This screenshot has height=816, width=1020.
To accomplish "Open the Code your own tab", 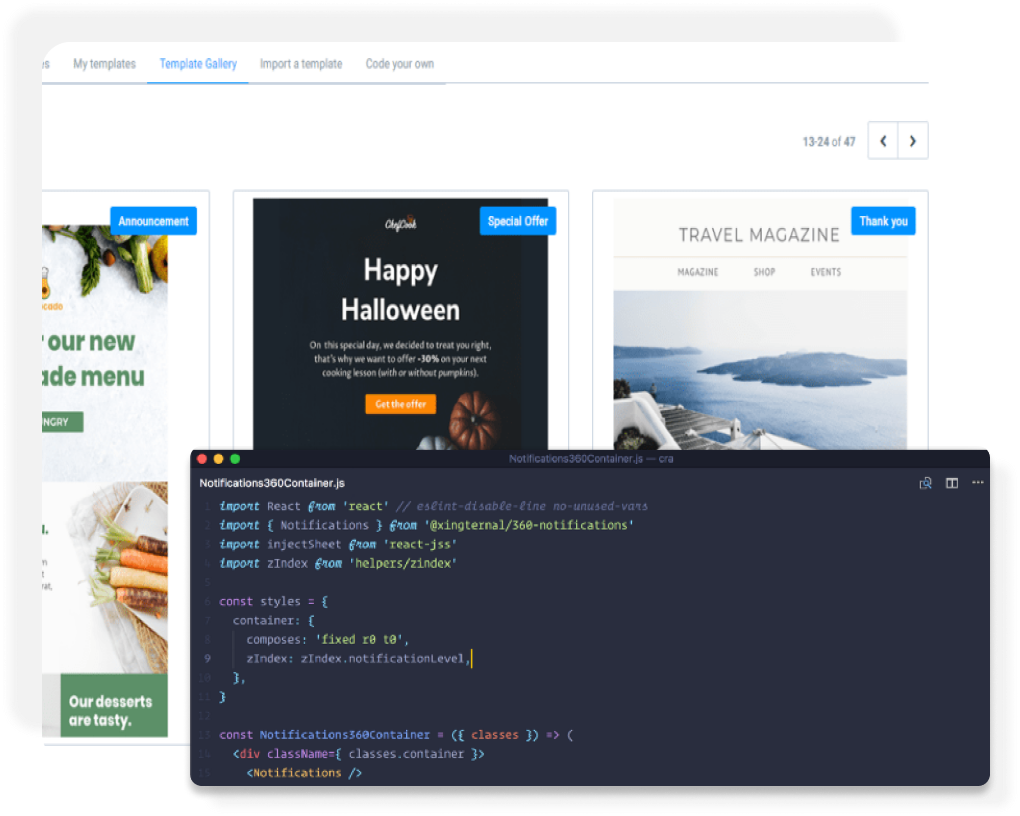I will (399, 64).
